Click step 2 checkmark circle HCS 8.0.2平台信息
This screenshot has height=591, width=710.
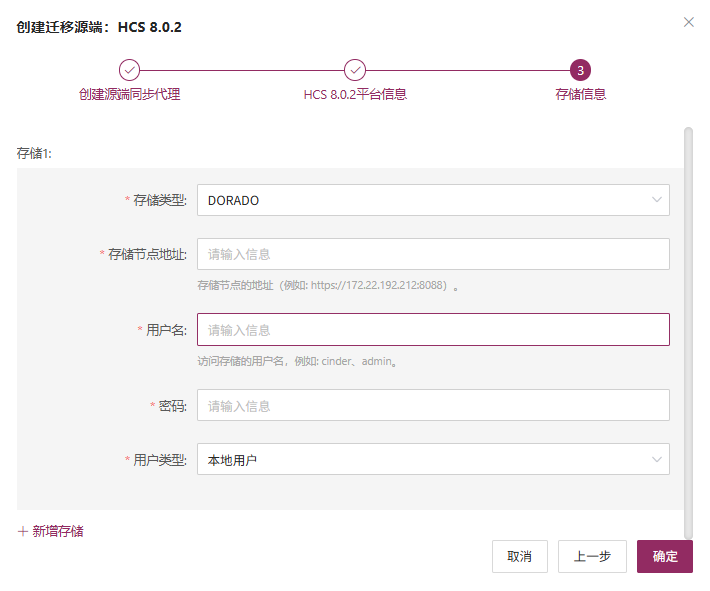pos(355,70)
